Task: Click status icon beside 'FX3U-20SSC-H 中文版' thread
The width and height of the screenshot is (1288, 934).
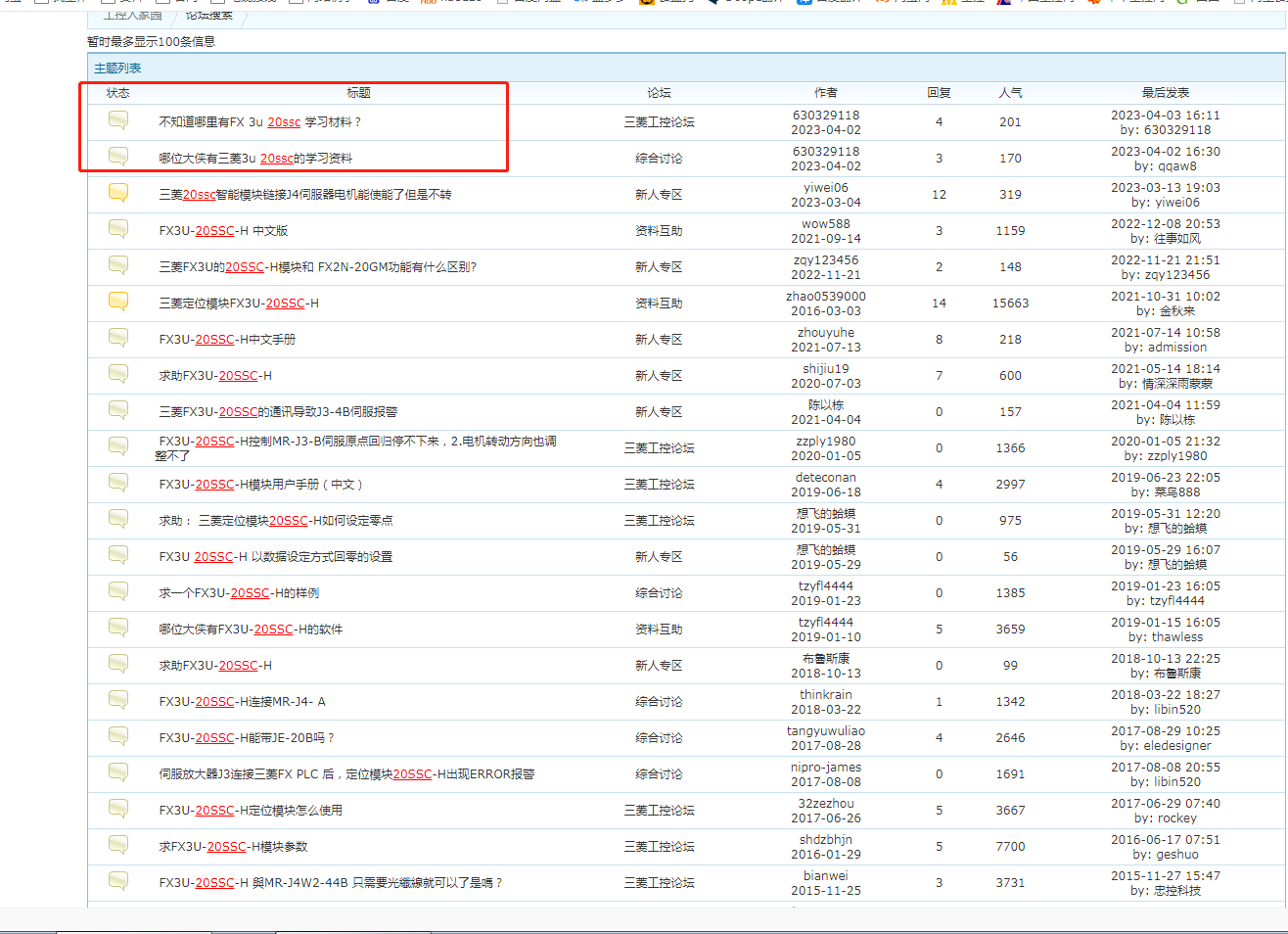Action: 118,229
